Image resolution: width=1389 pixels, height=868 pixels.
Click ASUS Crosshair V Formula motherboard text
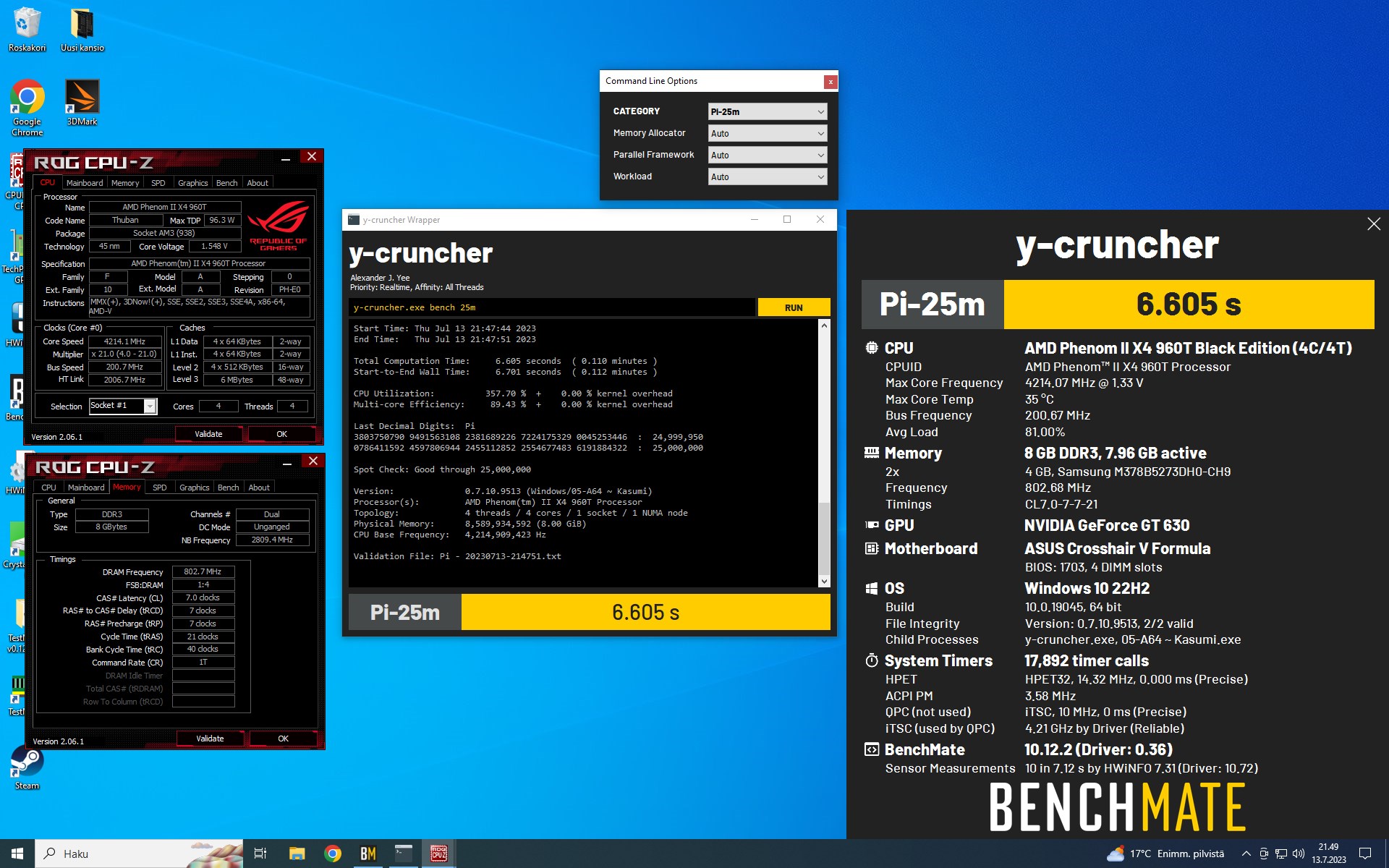1117,549
